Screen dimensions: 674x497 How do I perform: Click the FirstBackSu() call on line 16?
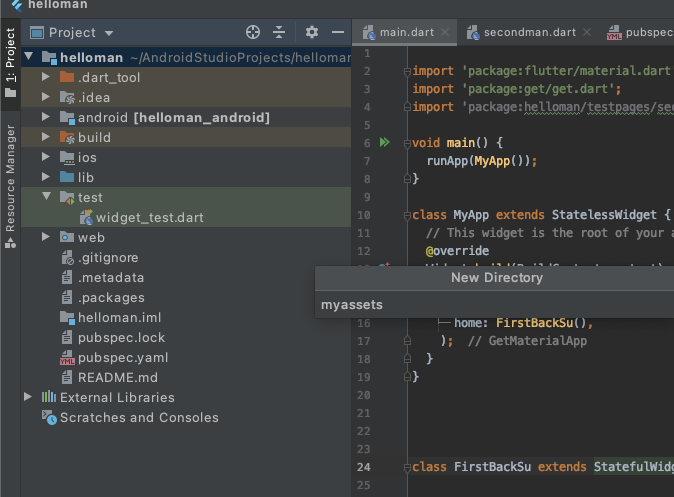541,322
